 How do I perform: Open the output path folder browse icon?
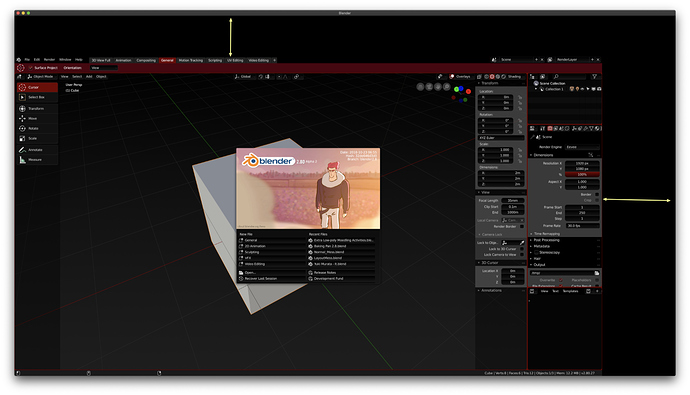[x=597, y=273]
